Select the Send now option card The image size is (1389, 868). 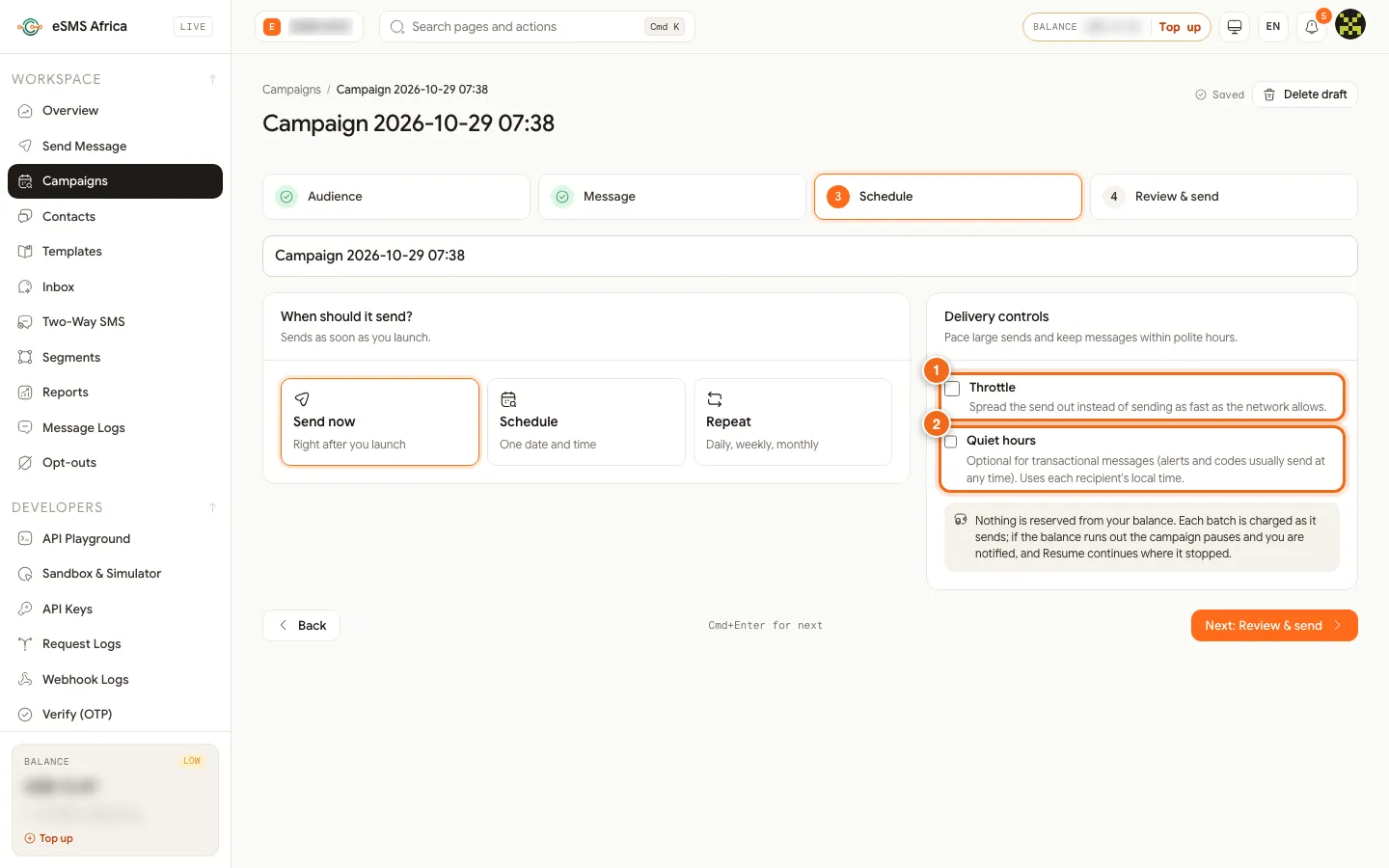380,421
